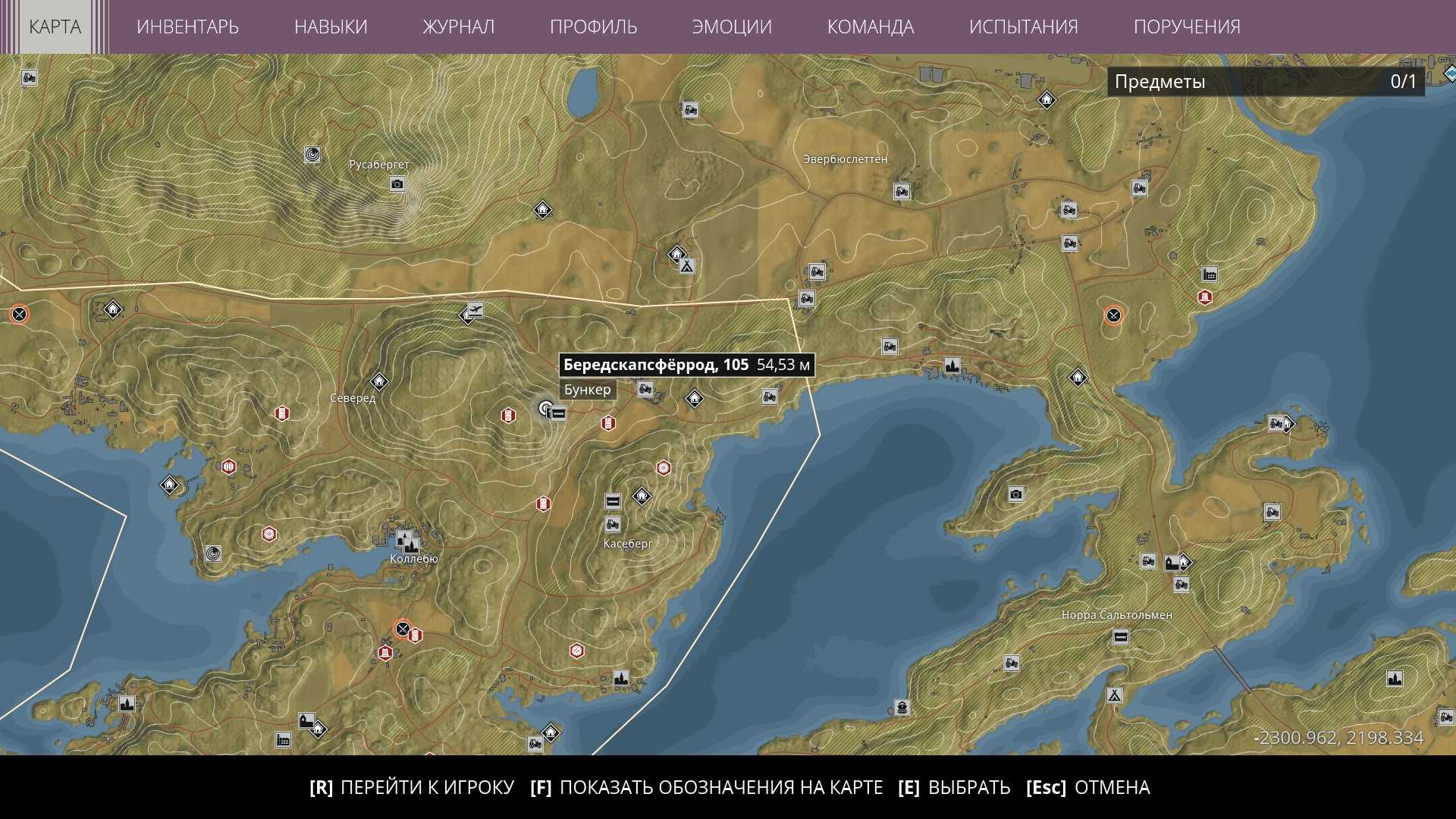Click the airfield airplane icon on map
This screenshot has width=1456, height=819.
(475, 309)
